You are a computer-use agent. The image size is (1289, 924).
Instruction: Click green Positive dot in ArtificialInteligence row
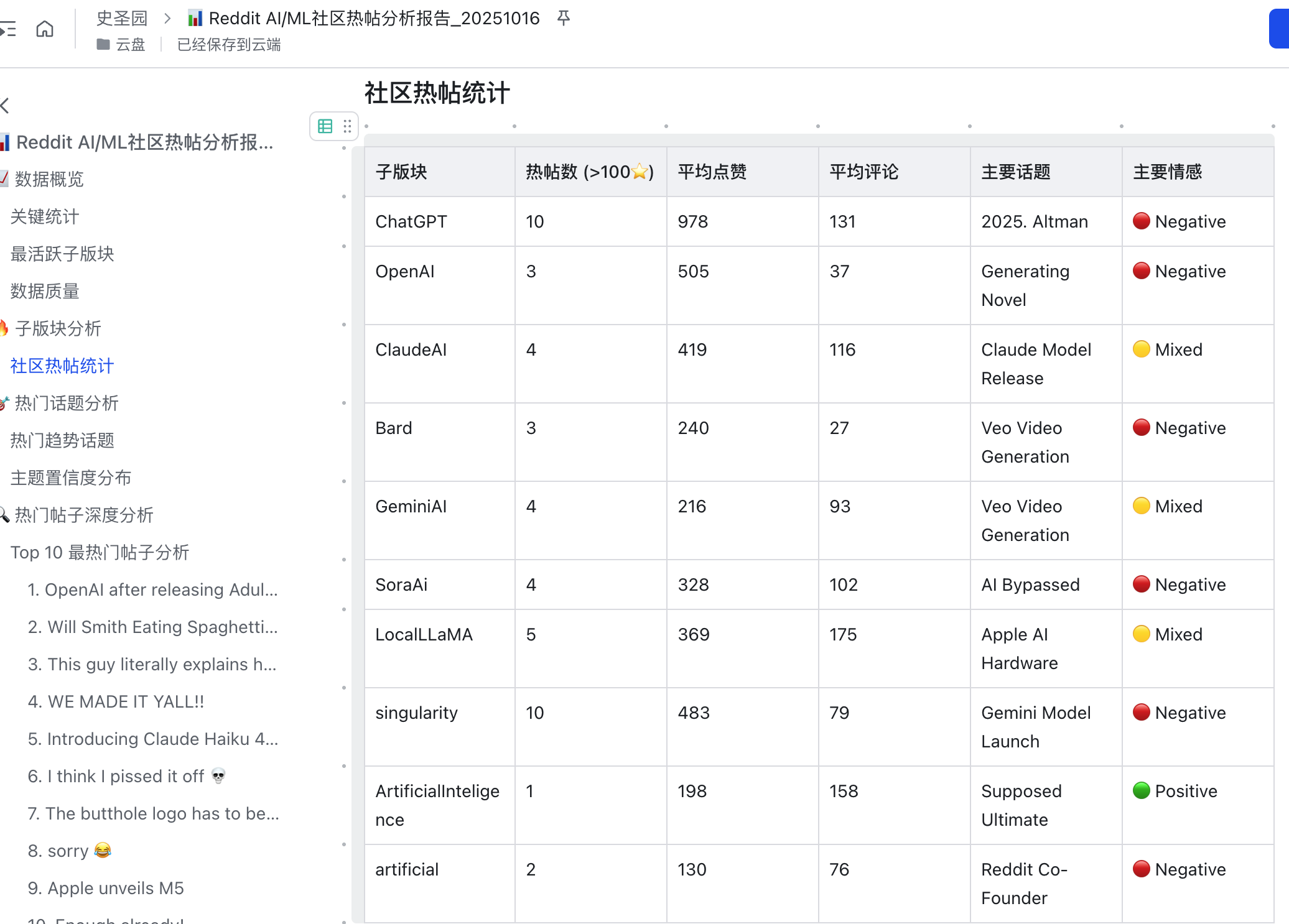1141,790
